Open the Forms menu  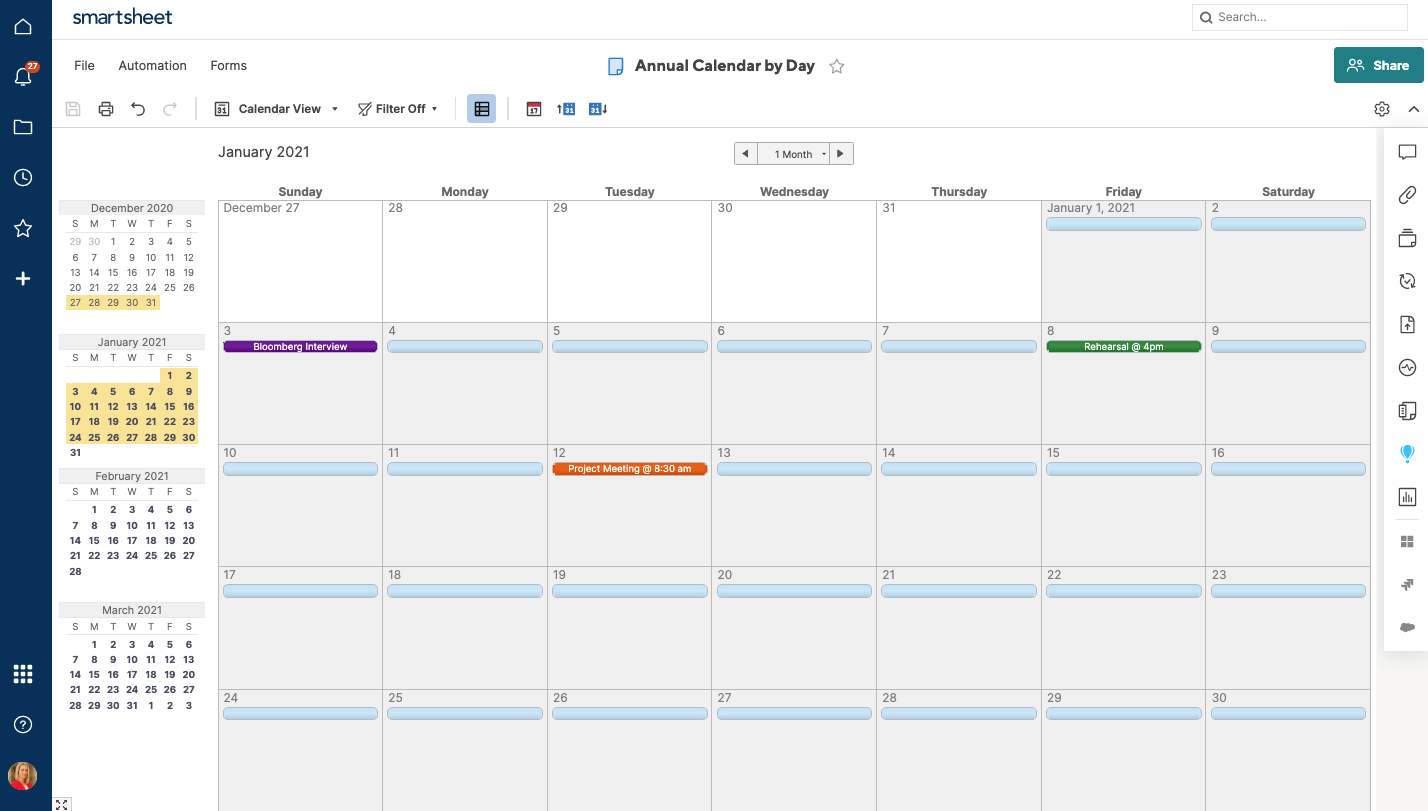[x=228, y=66]
